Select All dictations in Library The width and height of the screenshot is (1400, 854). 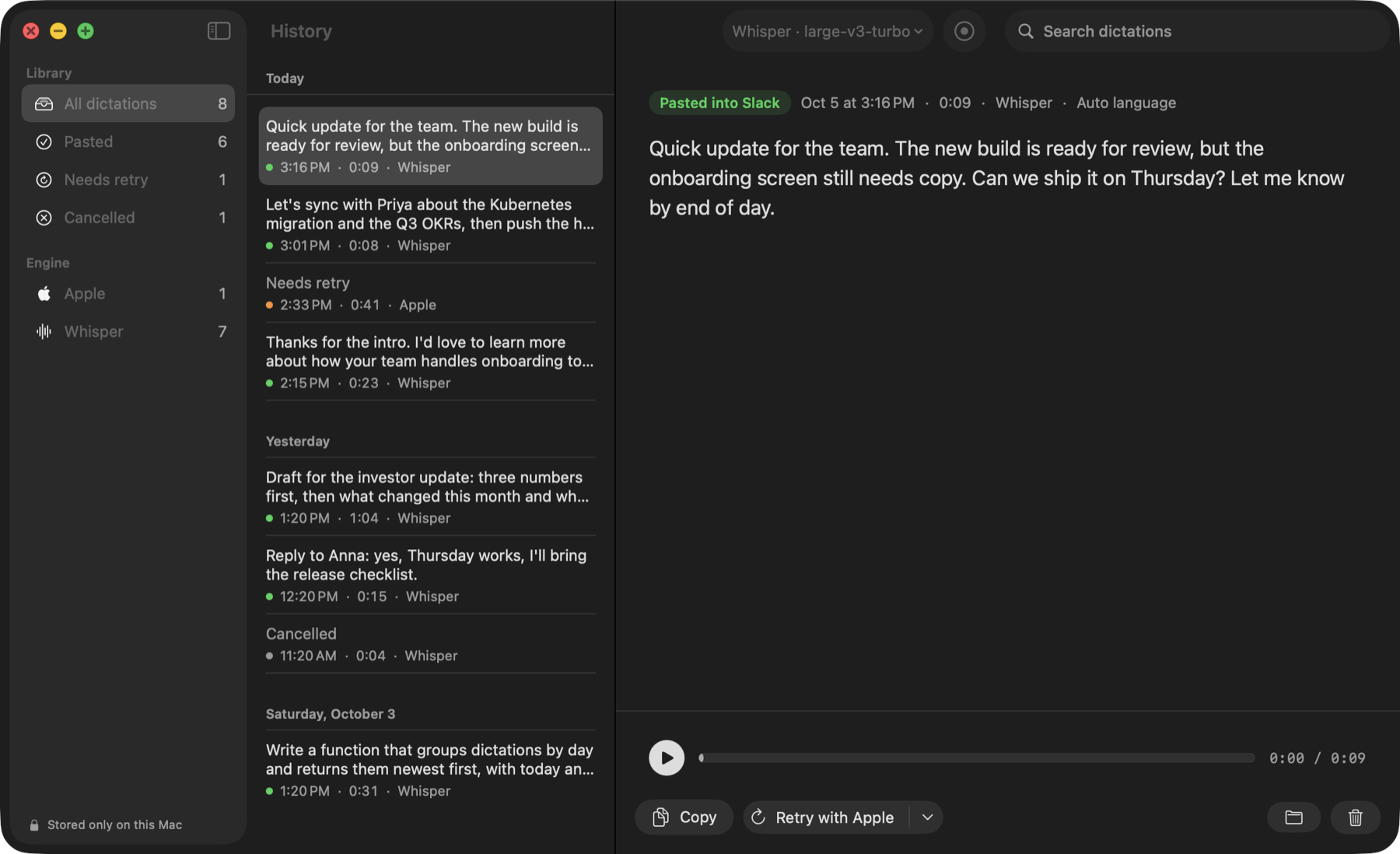click(x=128, y=103)
